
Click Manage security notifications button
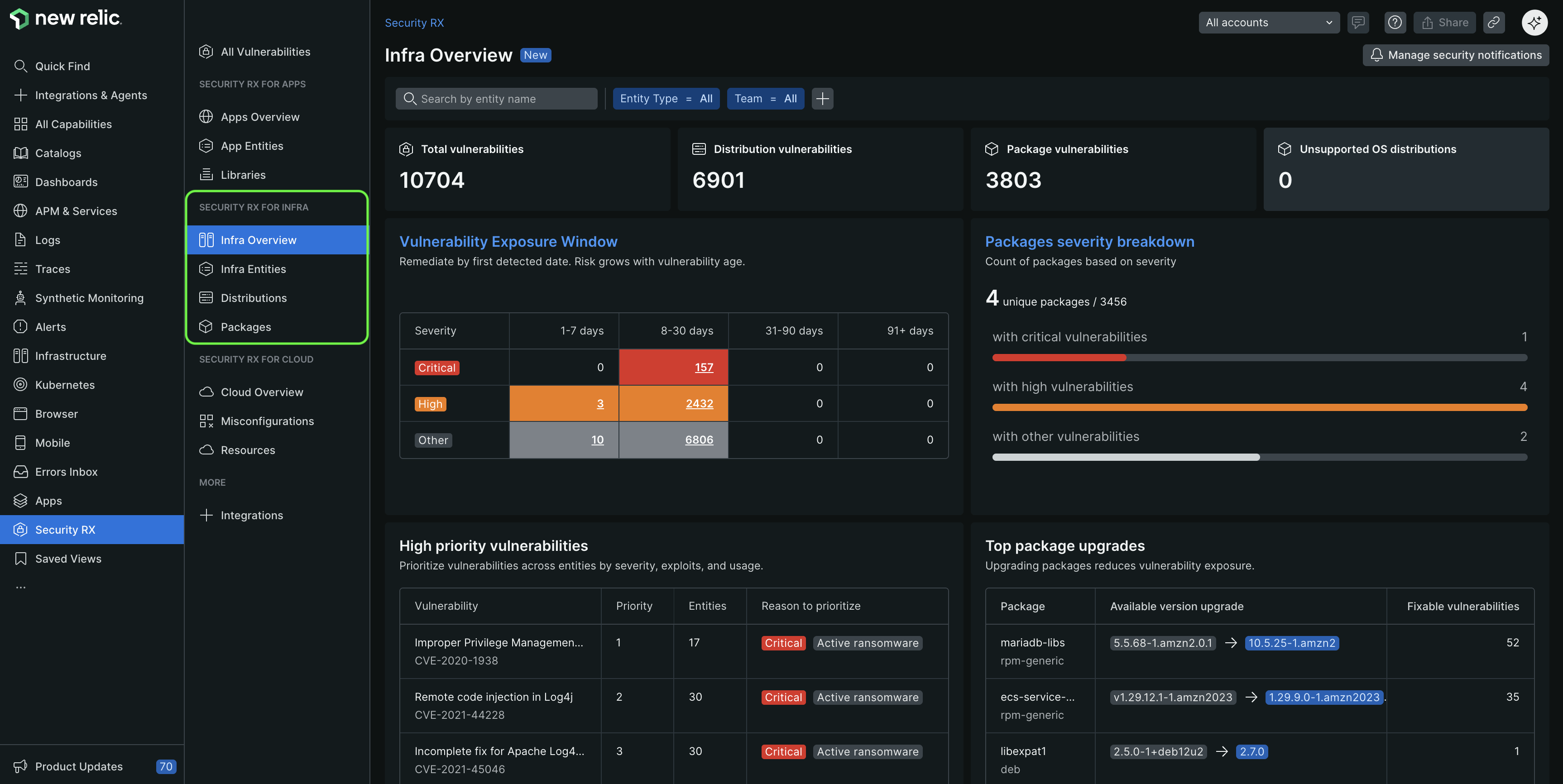click(x=1456, y=55)
